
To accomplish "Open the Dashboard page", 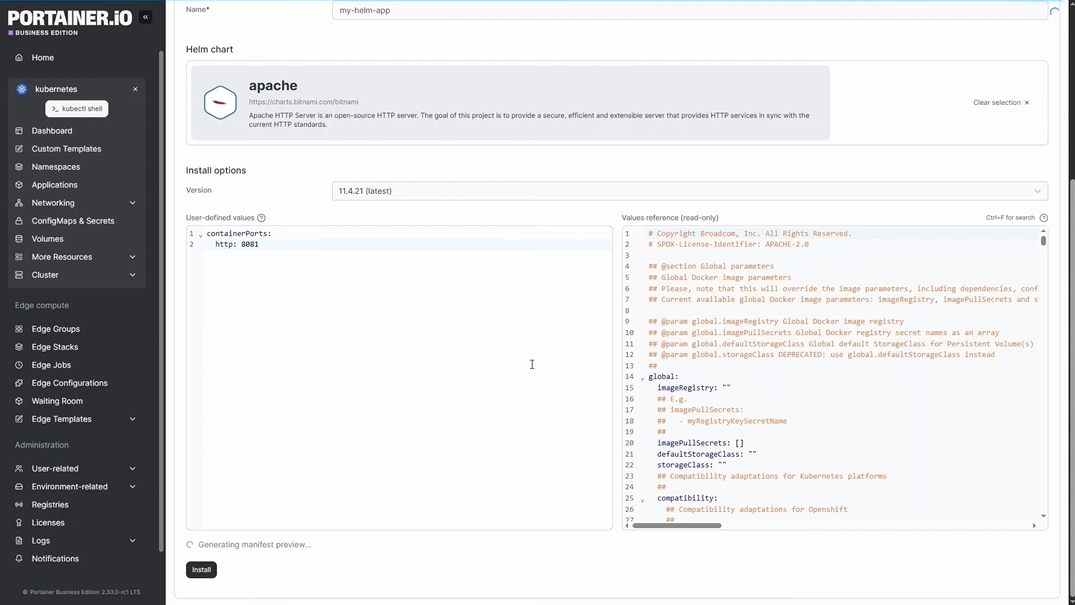I will (51, 131).
